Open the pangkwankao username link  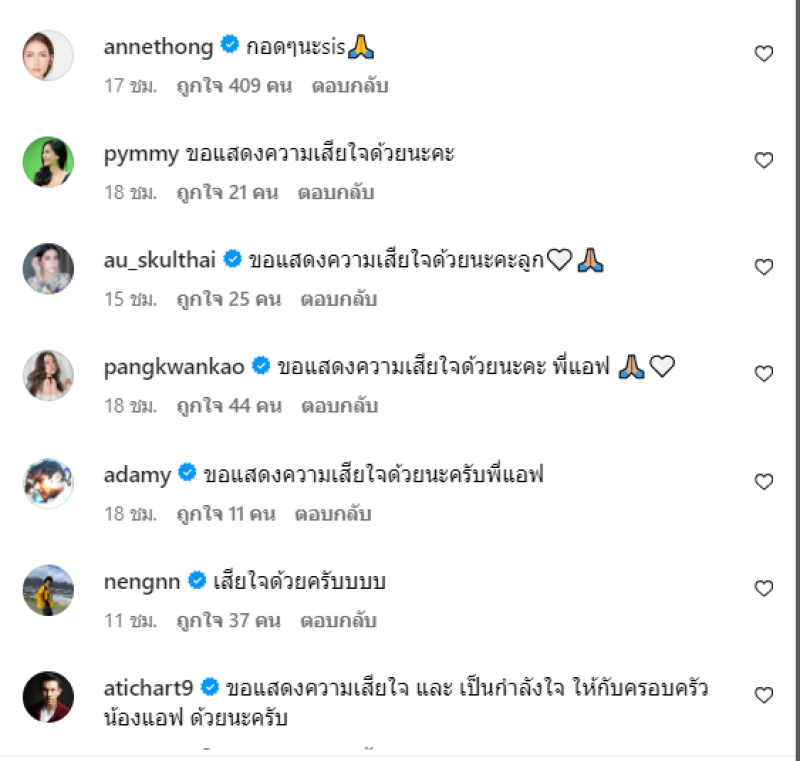point(174,367)
